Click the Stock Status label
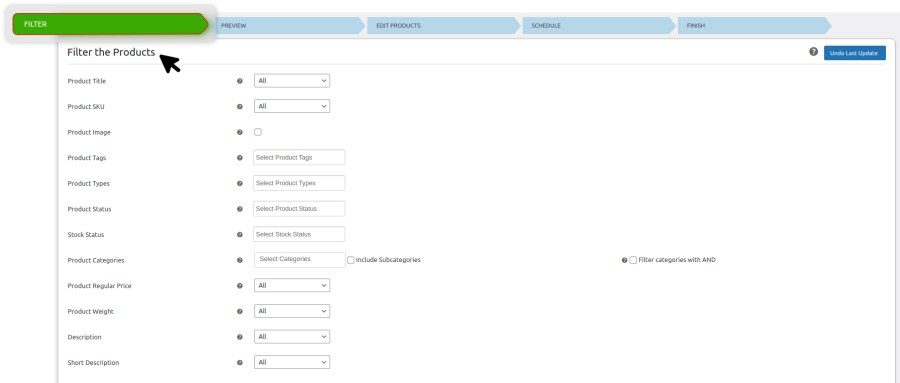The image size is (900, 383). click(x=86, y=235)
